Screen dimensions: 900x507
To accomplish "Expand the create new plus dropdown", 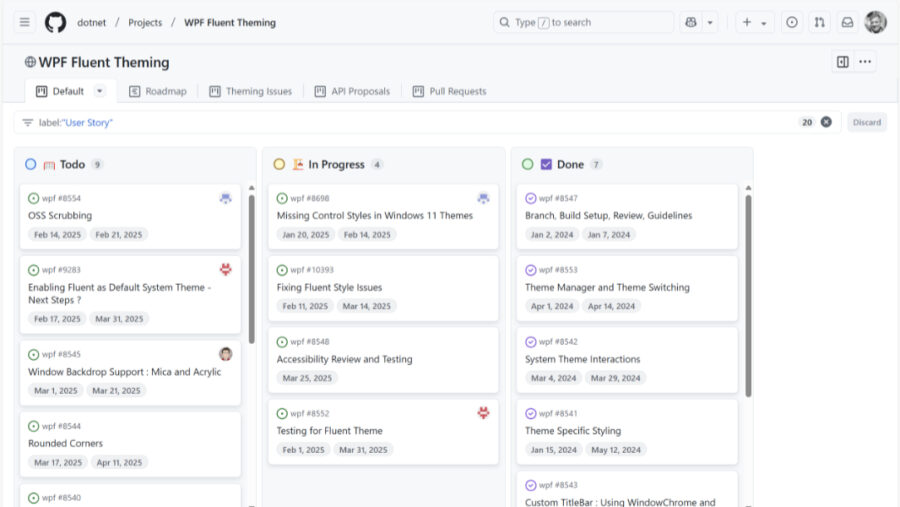I will (754, 22).
